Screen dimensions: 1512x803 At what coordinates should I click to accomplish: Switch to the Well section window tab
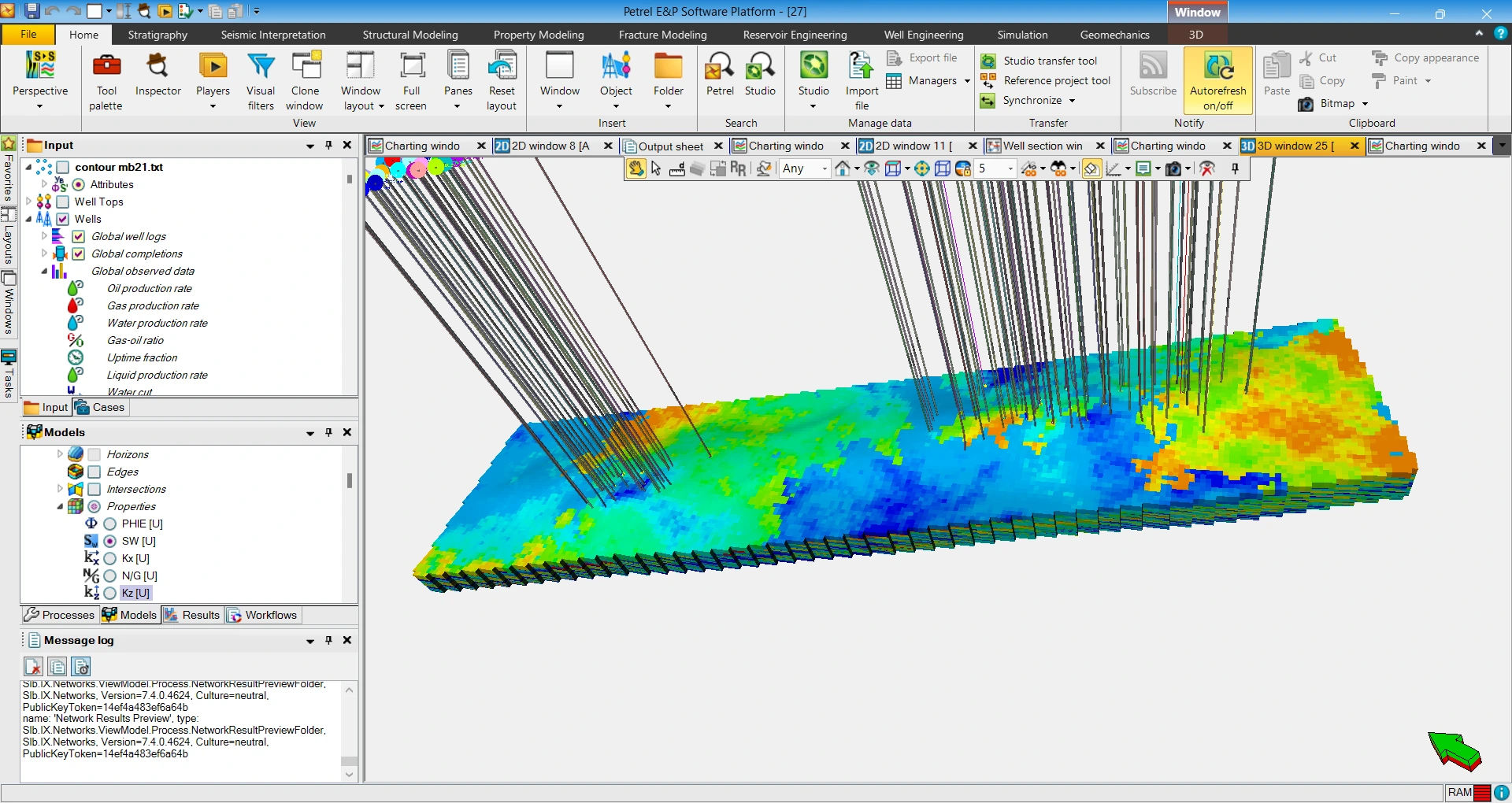click(x=1042, y=146)
